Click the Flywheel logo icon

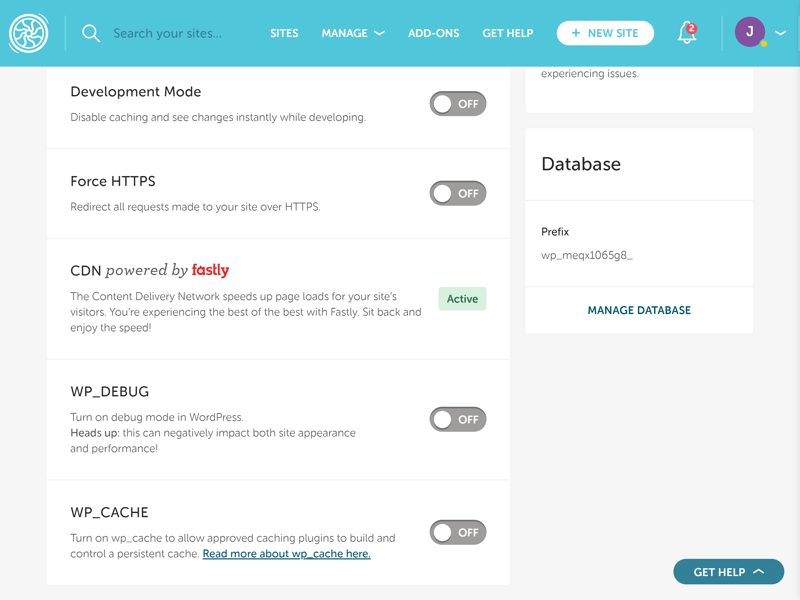tap(29, 33)
